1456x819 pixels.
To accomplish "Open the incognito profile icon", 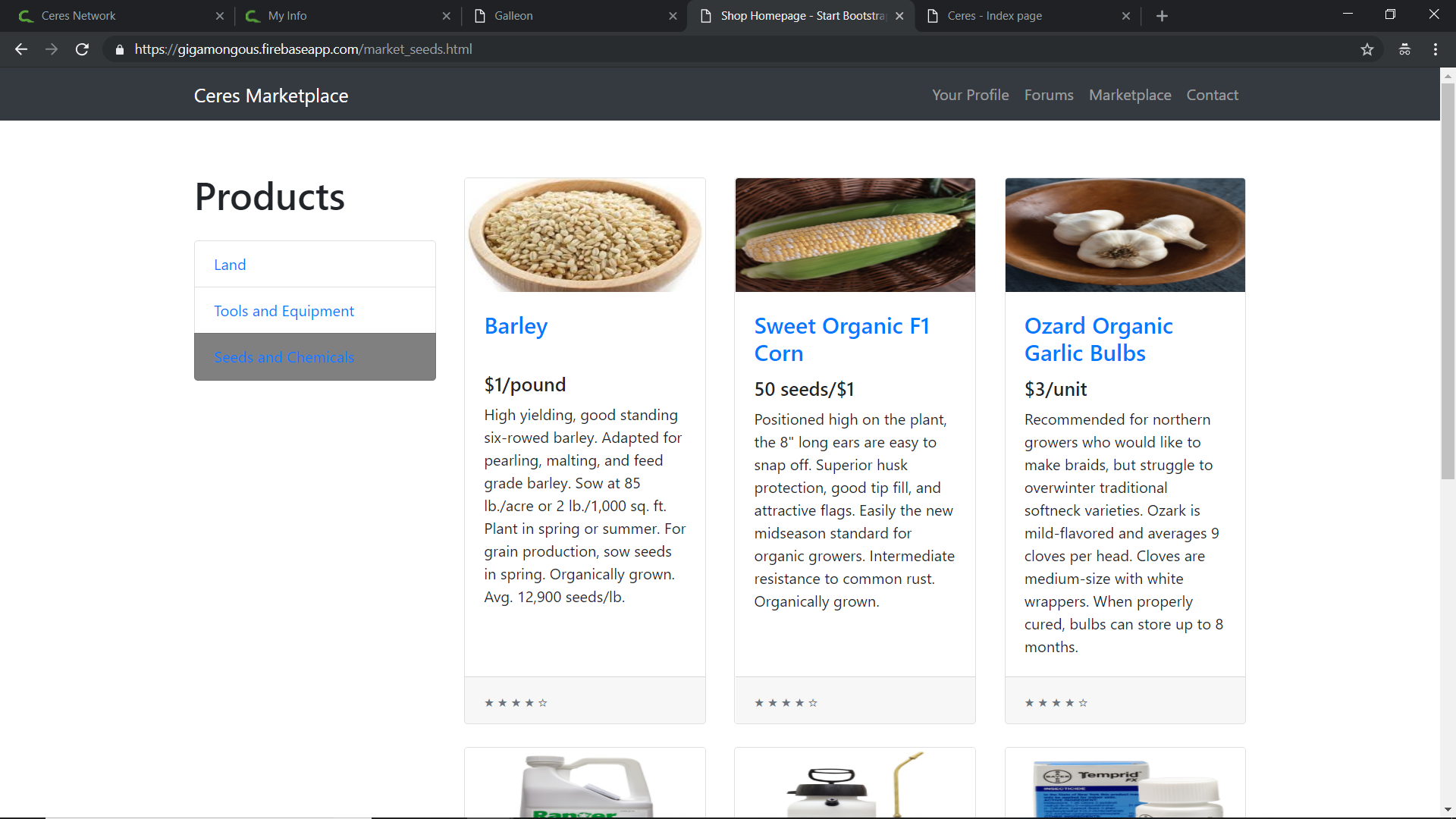I will point(1404,49).
